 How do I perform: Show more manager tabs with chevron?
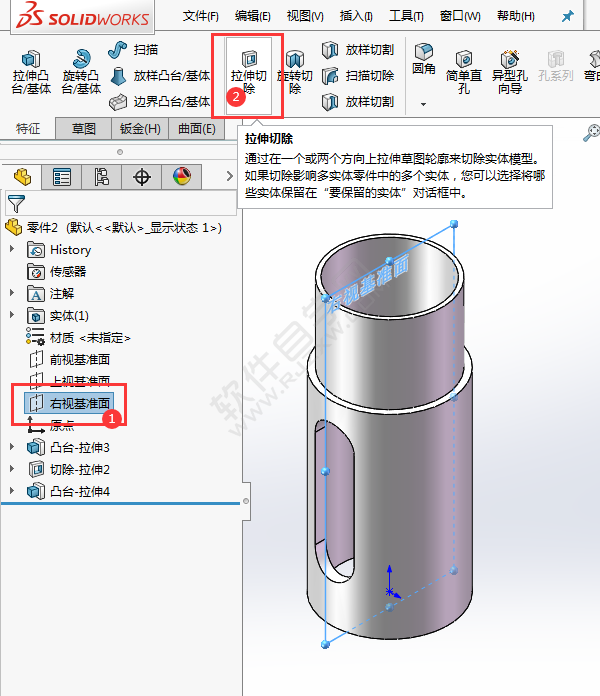pos(229,176)
